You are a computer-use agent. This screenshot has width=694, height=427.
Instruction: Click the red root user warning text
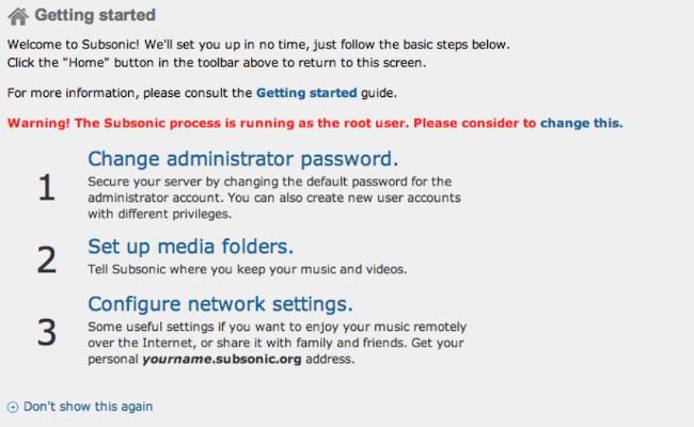[x=270, y=124]
